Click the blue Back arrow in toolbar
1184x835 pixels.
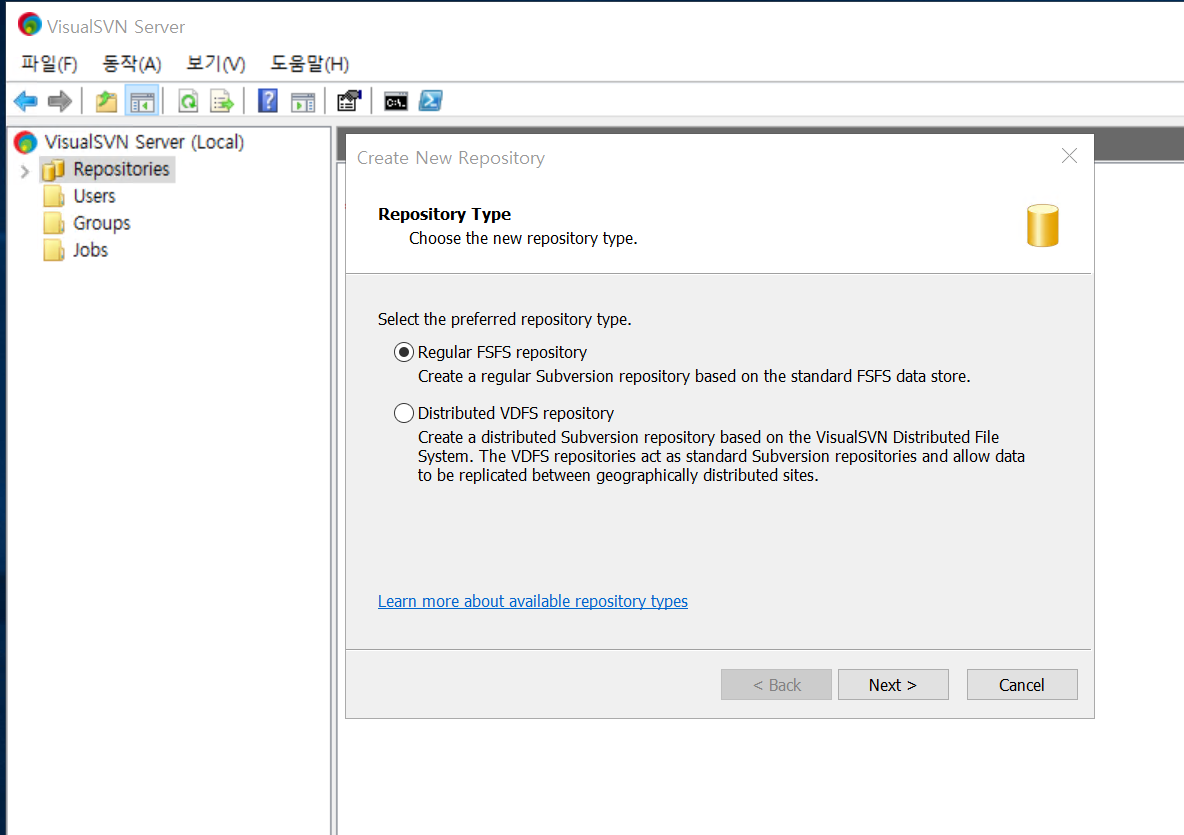pyautogui.click(x=26, y=100)
